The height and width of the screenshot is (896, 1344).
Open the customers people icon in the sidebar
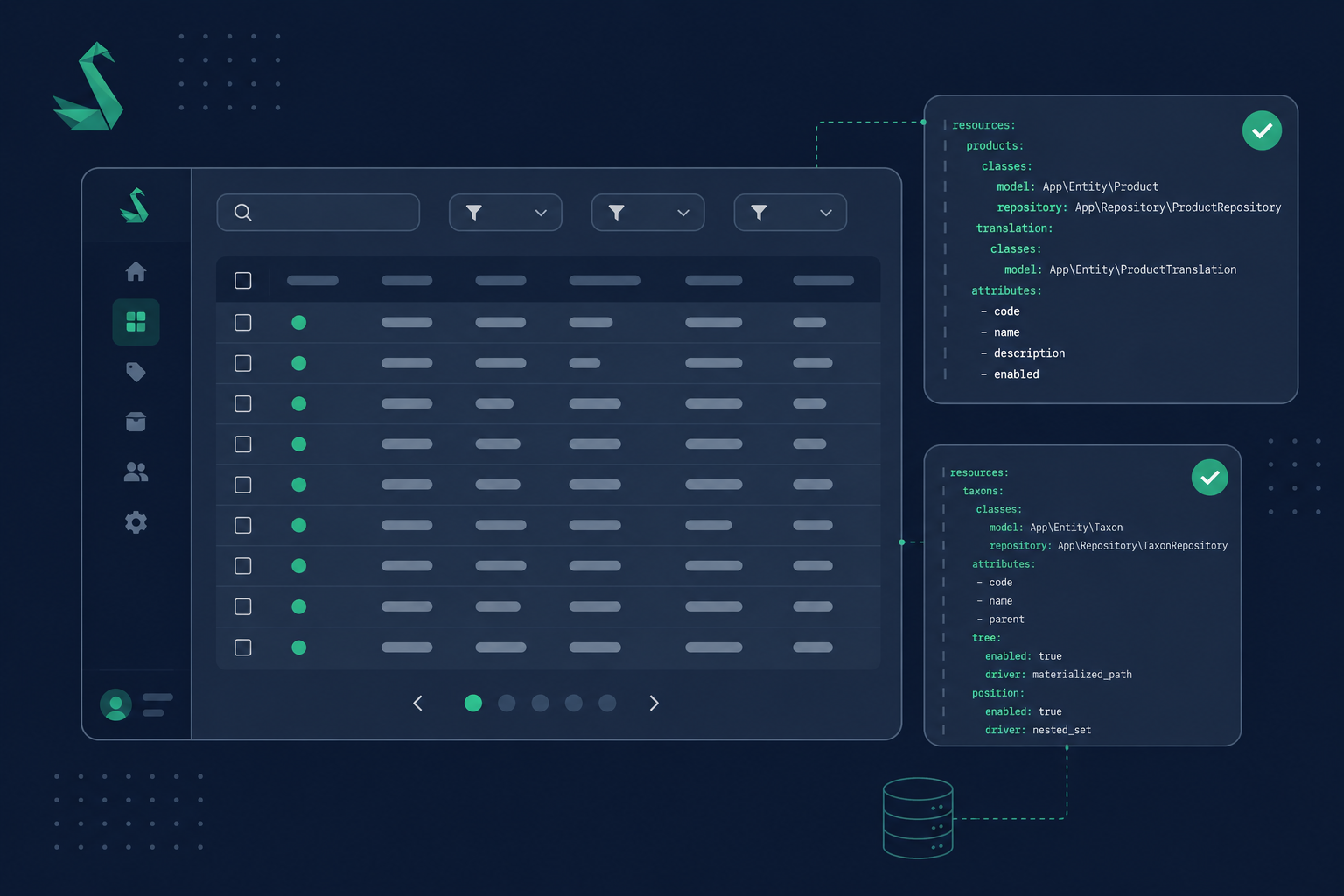pyautogui.click(x=136, y=472)
